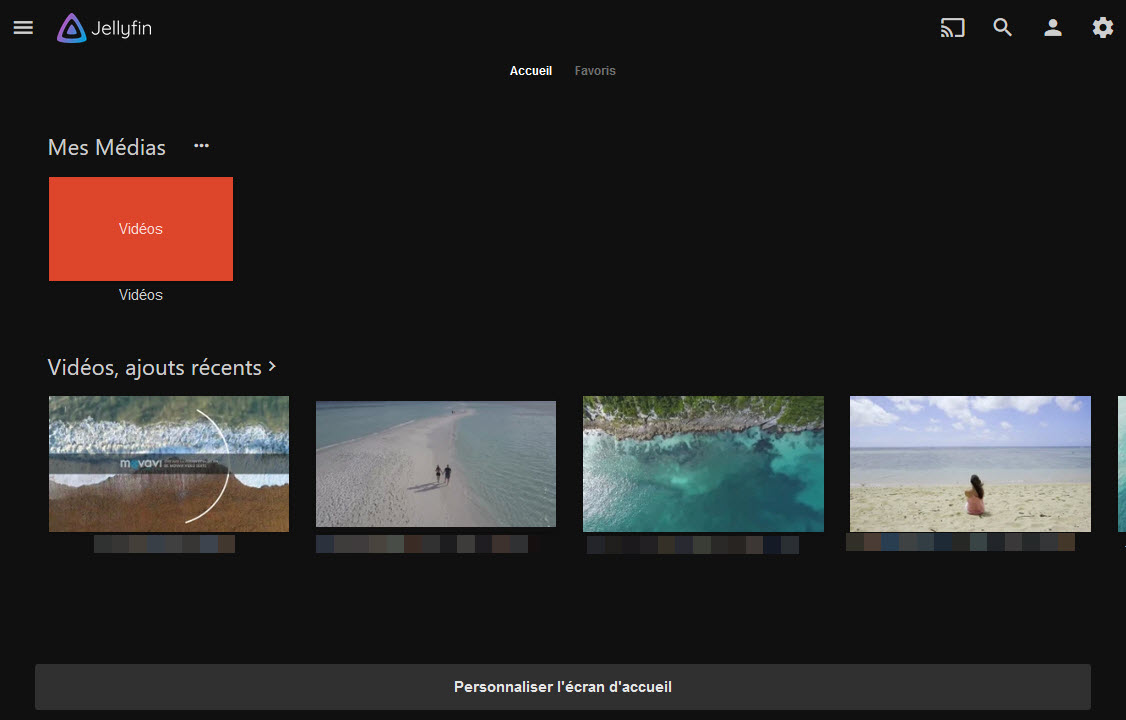1126x720 pixels.
Task: Click the magnifier icon in the header
Action: [x=1002, y=28]
